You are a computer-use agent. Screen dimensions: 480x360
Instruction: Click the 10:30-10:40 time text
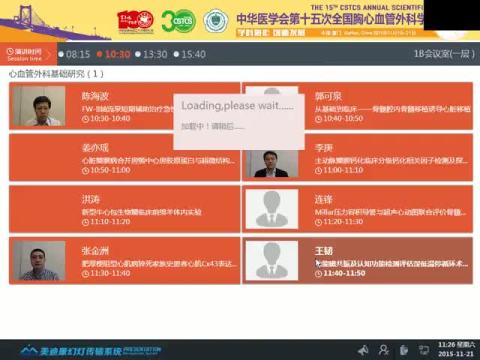click(110, 118)
